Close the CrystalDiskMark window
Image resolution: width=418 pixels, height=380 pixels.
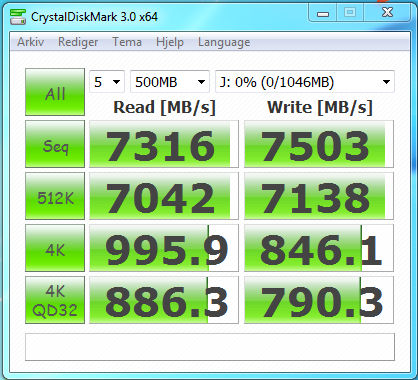tap(387, 13)
